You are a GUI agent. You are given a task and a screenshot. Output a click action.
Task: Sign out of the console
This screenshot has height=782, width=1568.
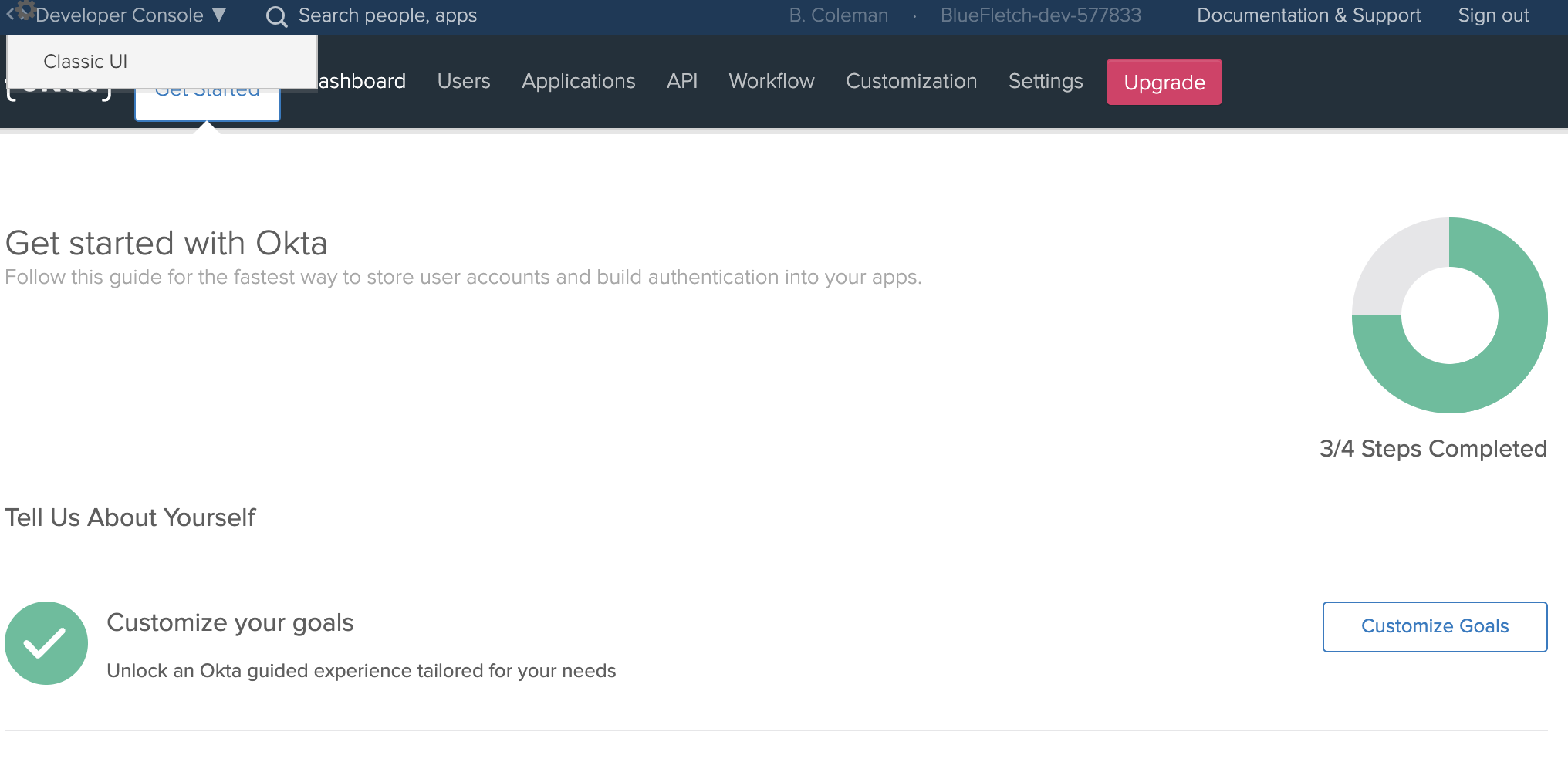pos(1493,15)
